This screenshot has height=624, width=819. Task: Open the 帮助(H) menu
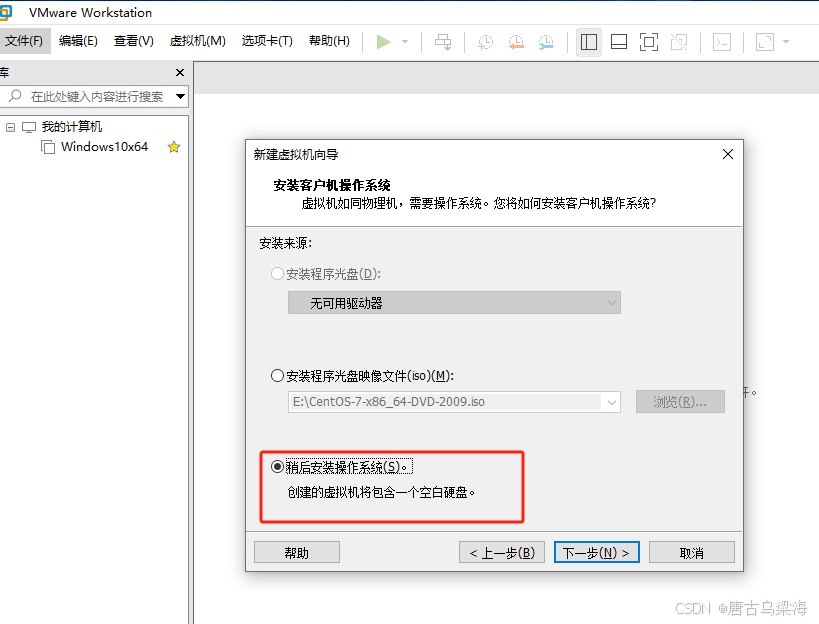329,41
